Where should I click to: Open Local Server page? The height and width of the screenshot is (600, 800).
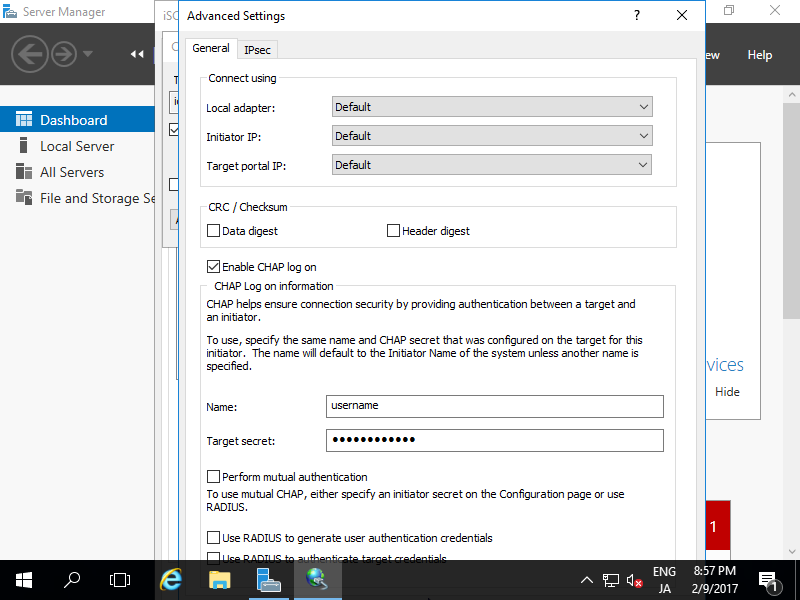[77, 146]
